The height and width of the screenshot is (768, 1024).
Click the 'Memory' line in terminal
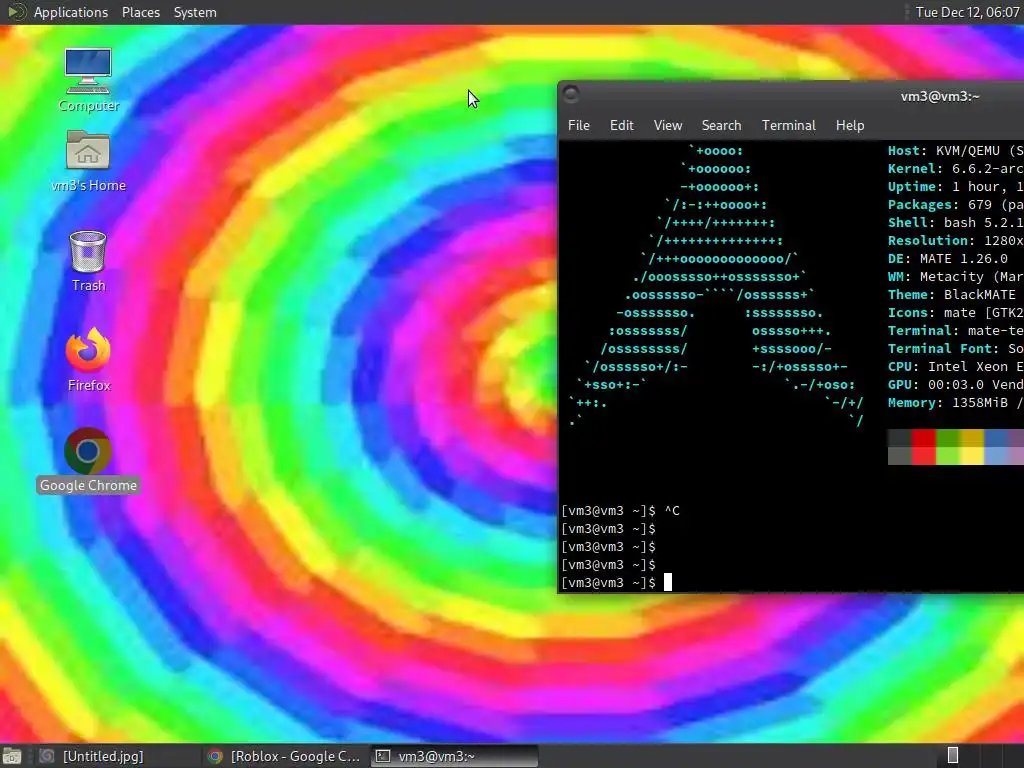point(955,403)
